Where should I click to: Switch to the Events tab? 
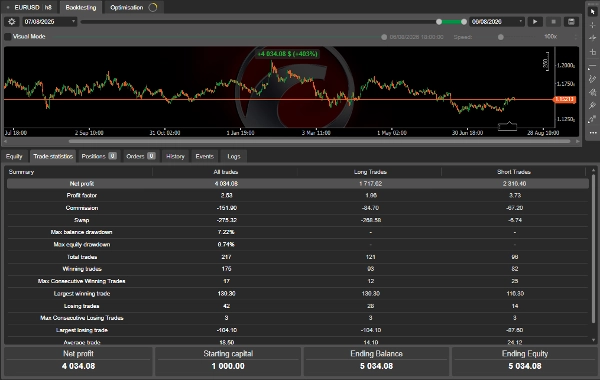(x=204, y=156)
